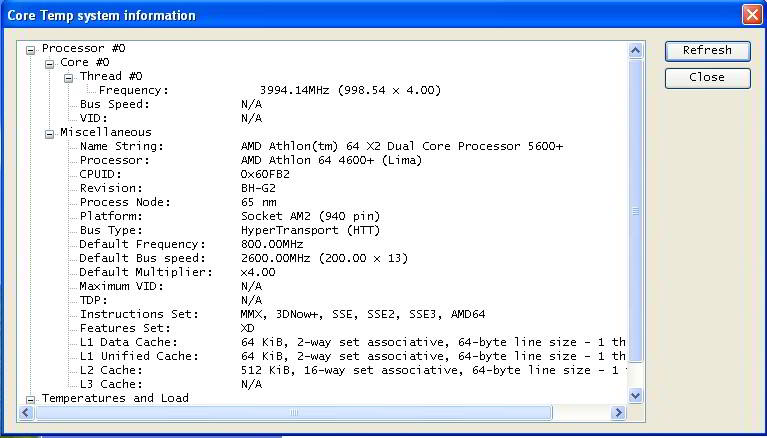The width and height of the screenshot is (767, 438).
Task: Select the Default Multiplier row
Action: (x=178, y=272)
